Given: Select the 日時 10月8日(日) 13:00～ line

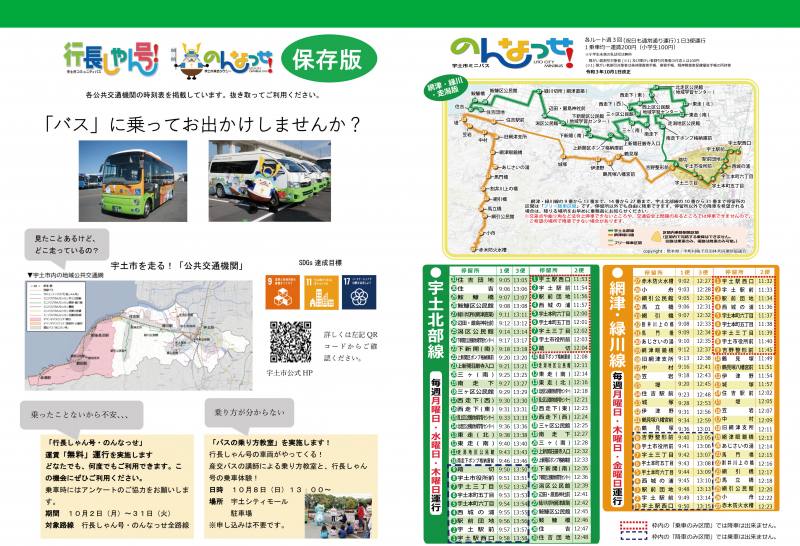Looking at the screenshot, I should (270, 489).
